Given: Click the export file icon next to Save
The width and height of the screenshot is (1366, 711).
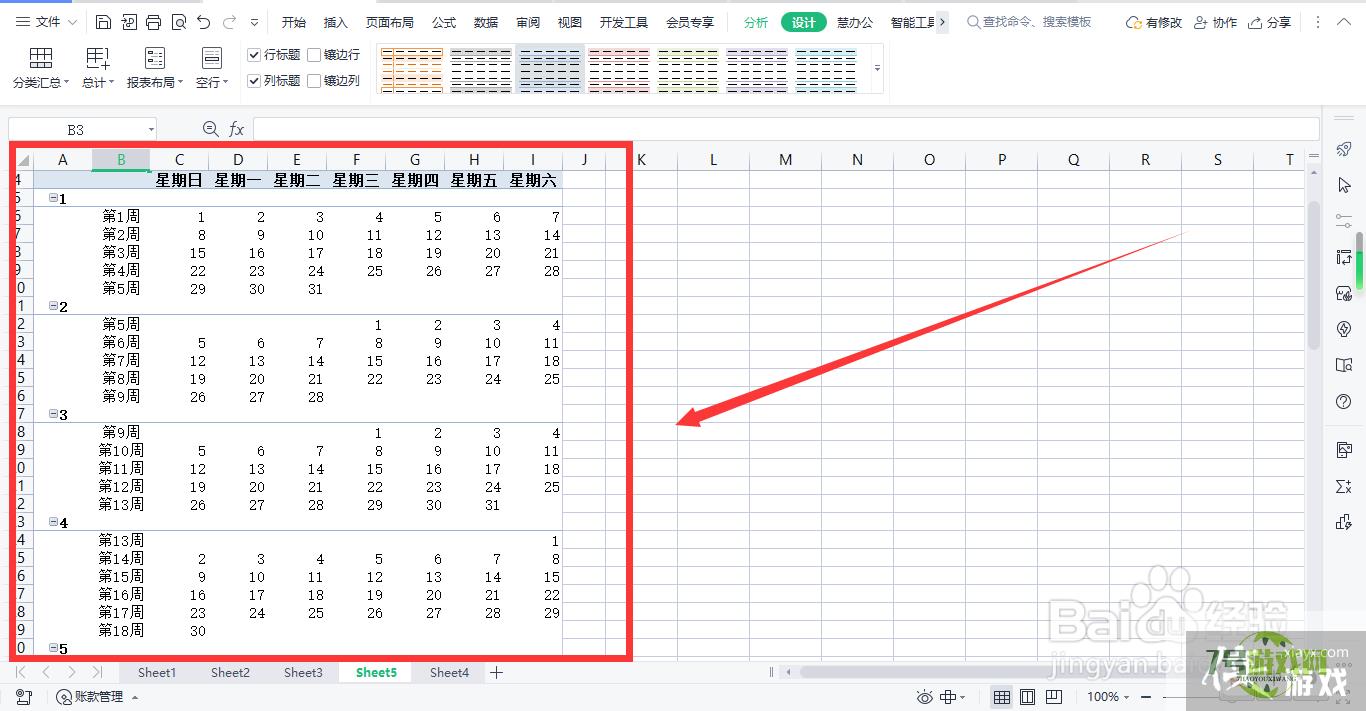Looking at the screenshot, I should point(129,22).
